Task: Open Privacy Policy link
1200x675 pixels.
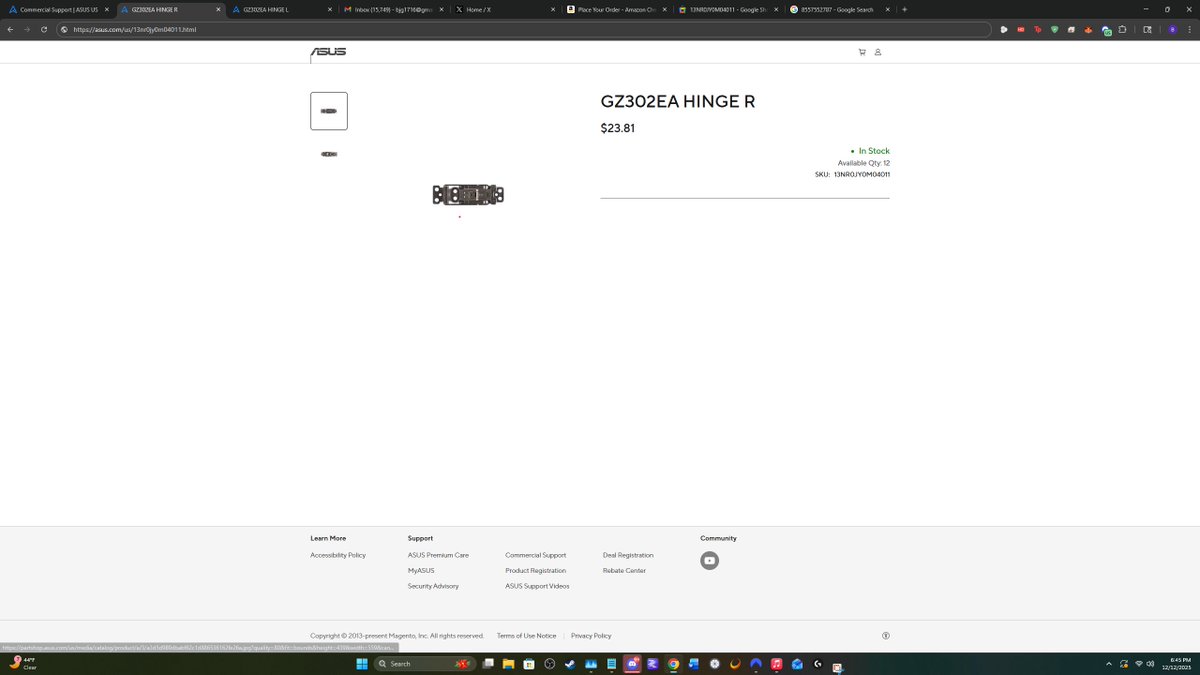Action: [591, 636]
